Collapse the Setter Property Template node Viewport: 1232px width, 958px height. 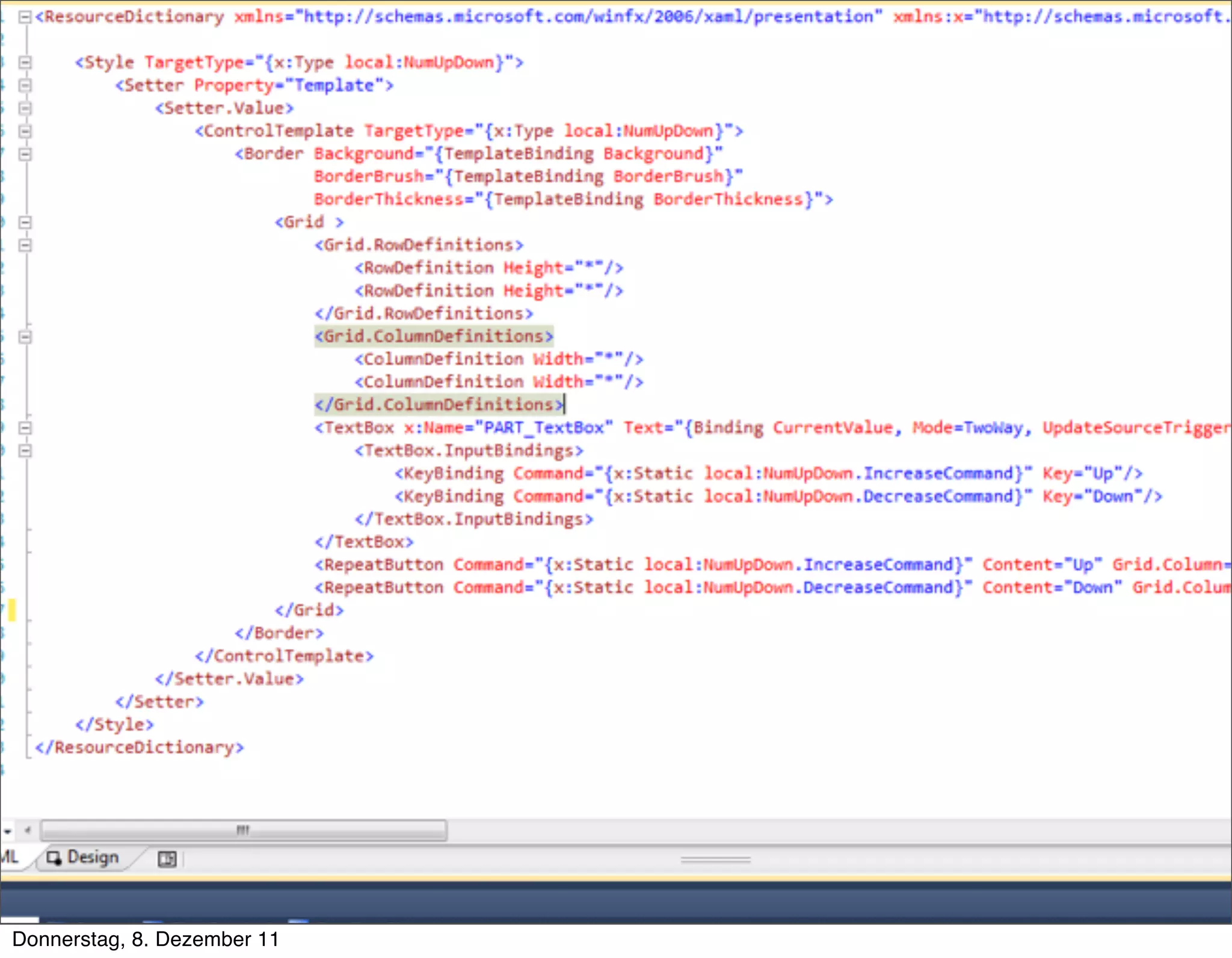(25, 85)
